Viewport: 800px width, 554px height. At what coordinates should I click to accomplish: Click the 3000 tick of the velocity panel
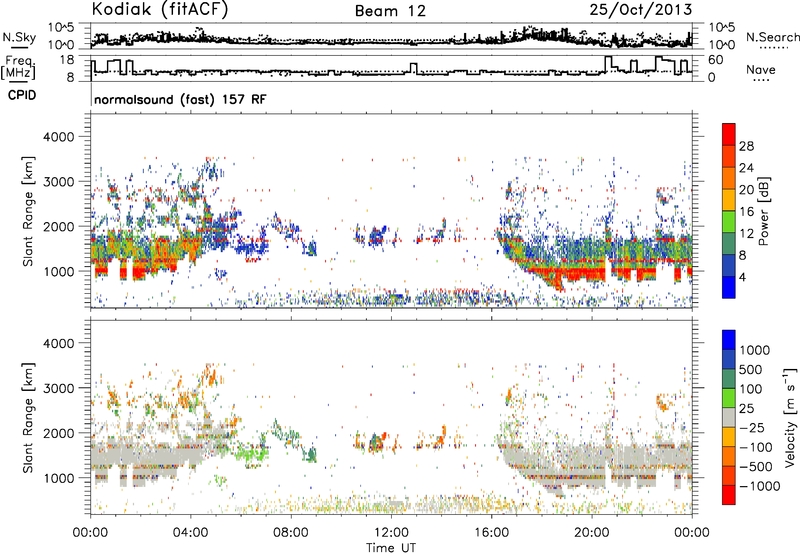point(58,388)
